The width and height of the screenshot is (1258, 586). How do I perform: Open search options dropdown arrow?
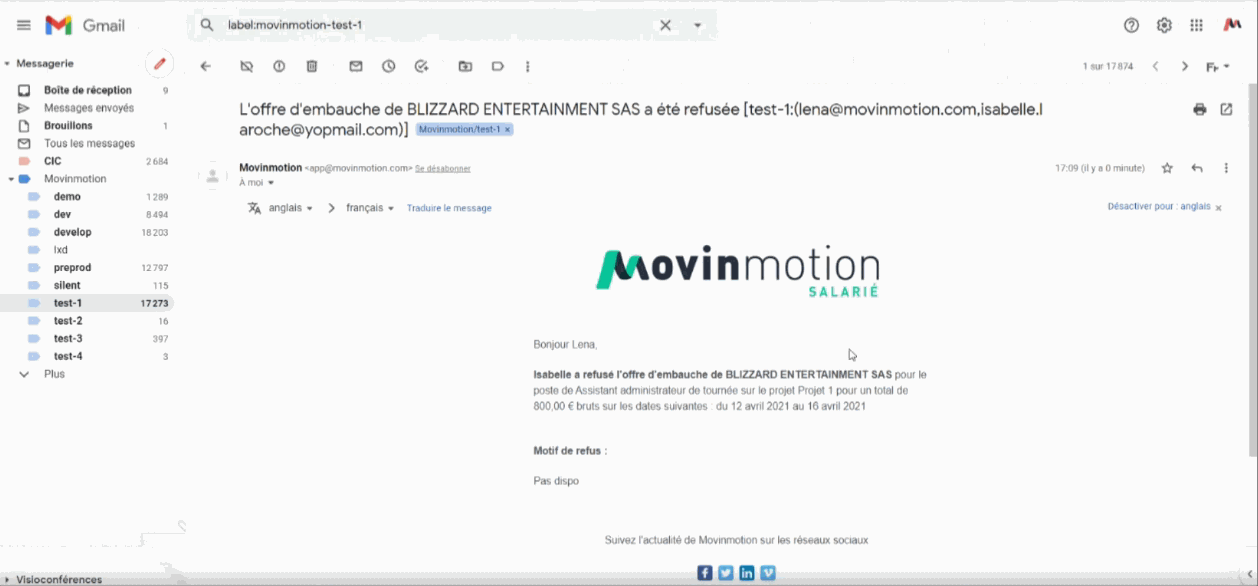(698, 25)
